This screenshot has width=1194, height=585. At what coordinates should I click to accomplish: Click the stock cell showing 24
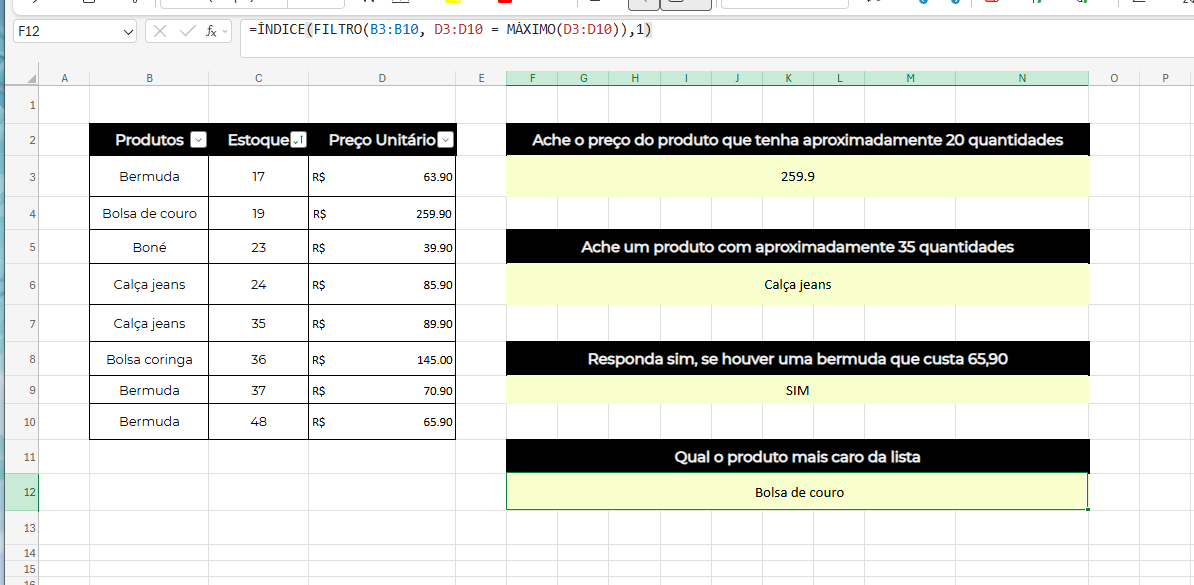point(259,285)
